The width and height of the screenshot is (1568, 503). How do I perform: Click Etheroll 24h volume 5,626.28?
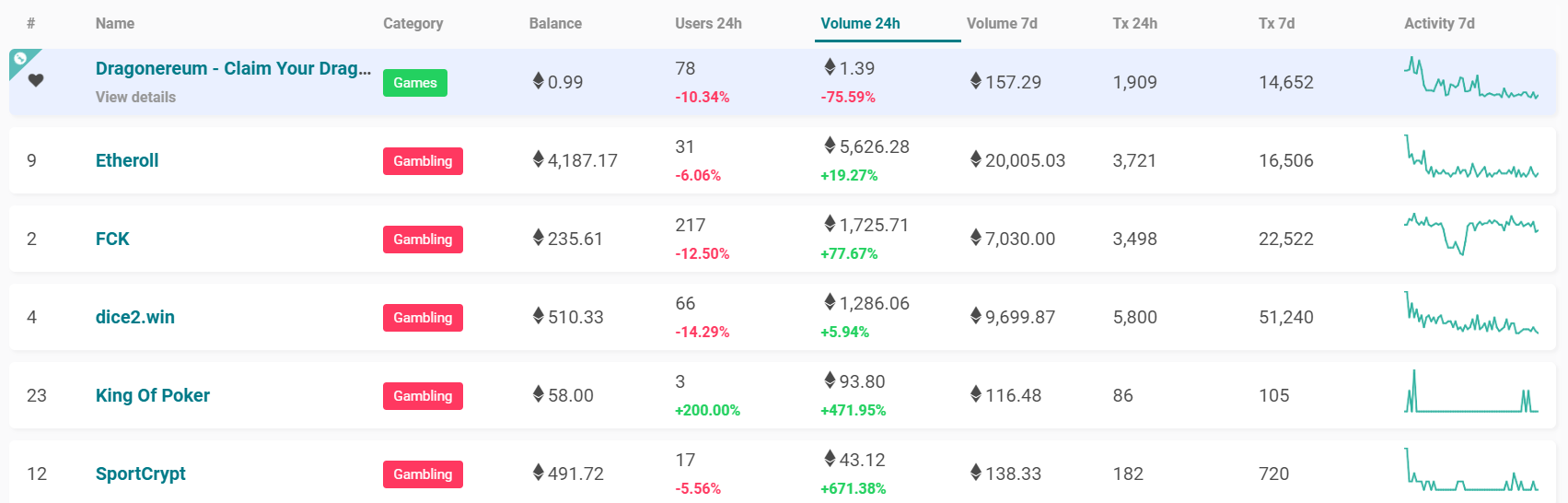tap(866, 146)
